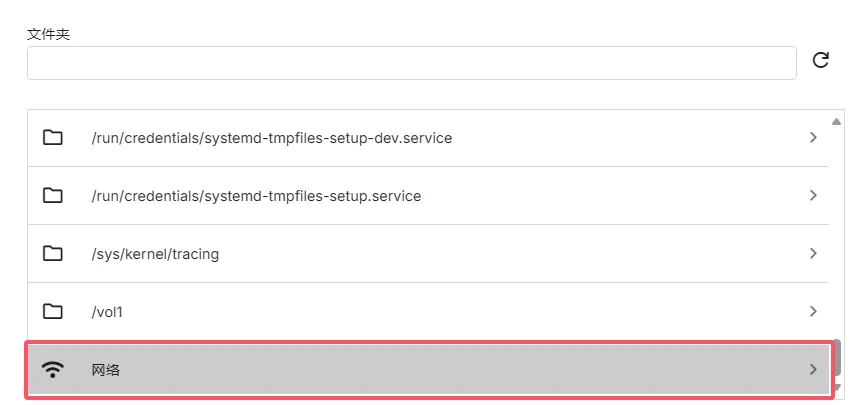Expand chevron for systemd-tmpfiles-setup.service folder
This screenshot has height=405, width=865.
click(813, 196)
